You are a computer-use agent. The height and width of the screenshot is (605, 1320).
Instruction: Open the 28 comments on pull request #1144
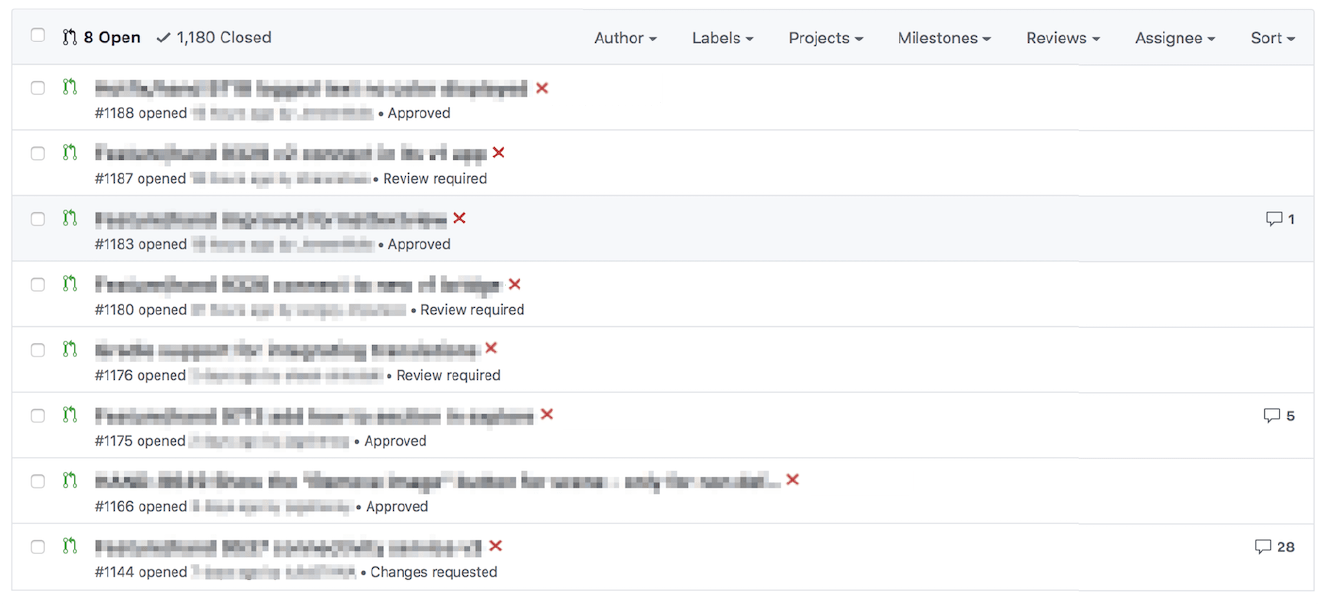point(1275,547)
